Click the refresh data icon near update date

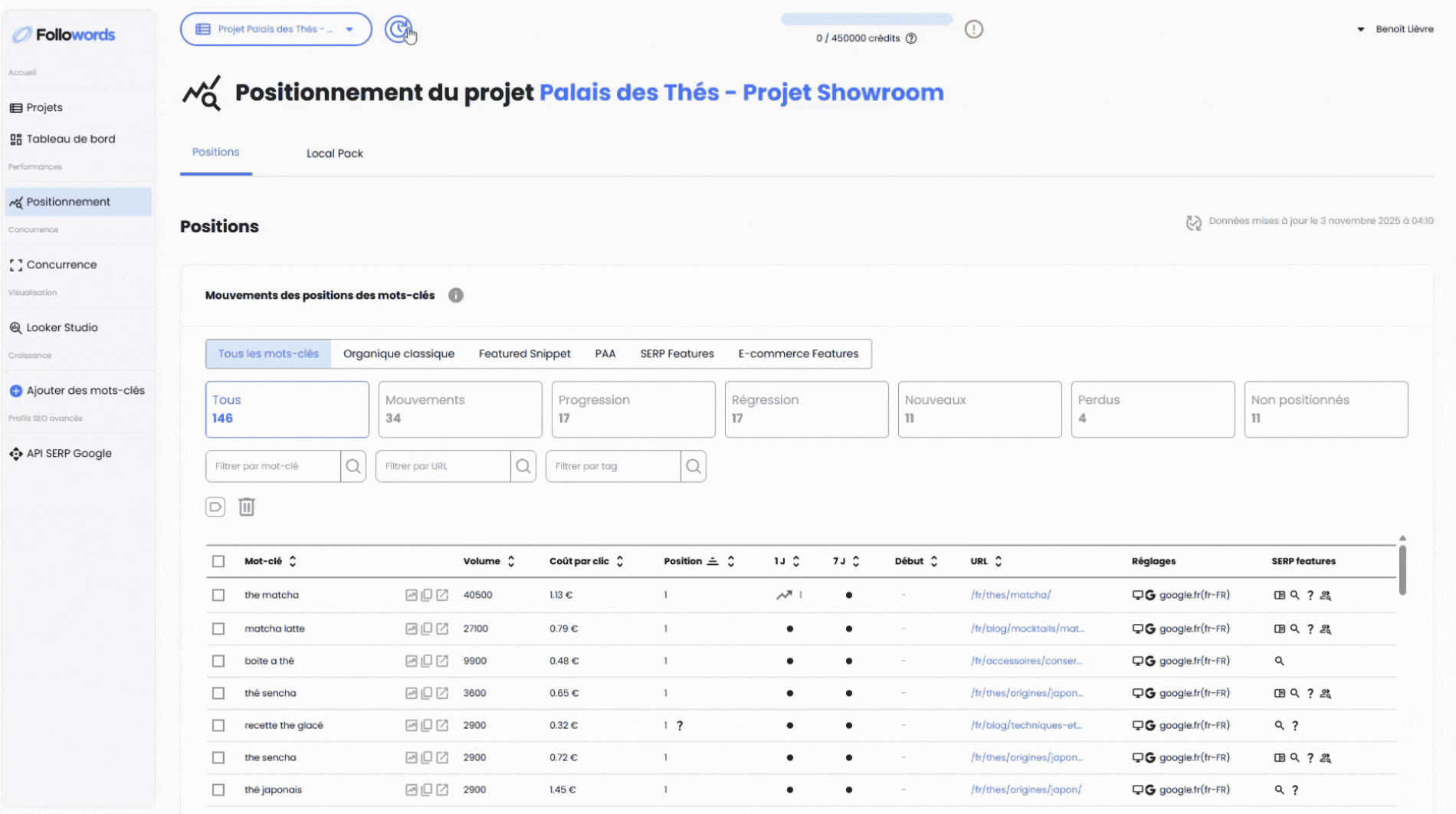click(x=1193, y=222)
